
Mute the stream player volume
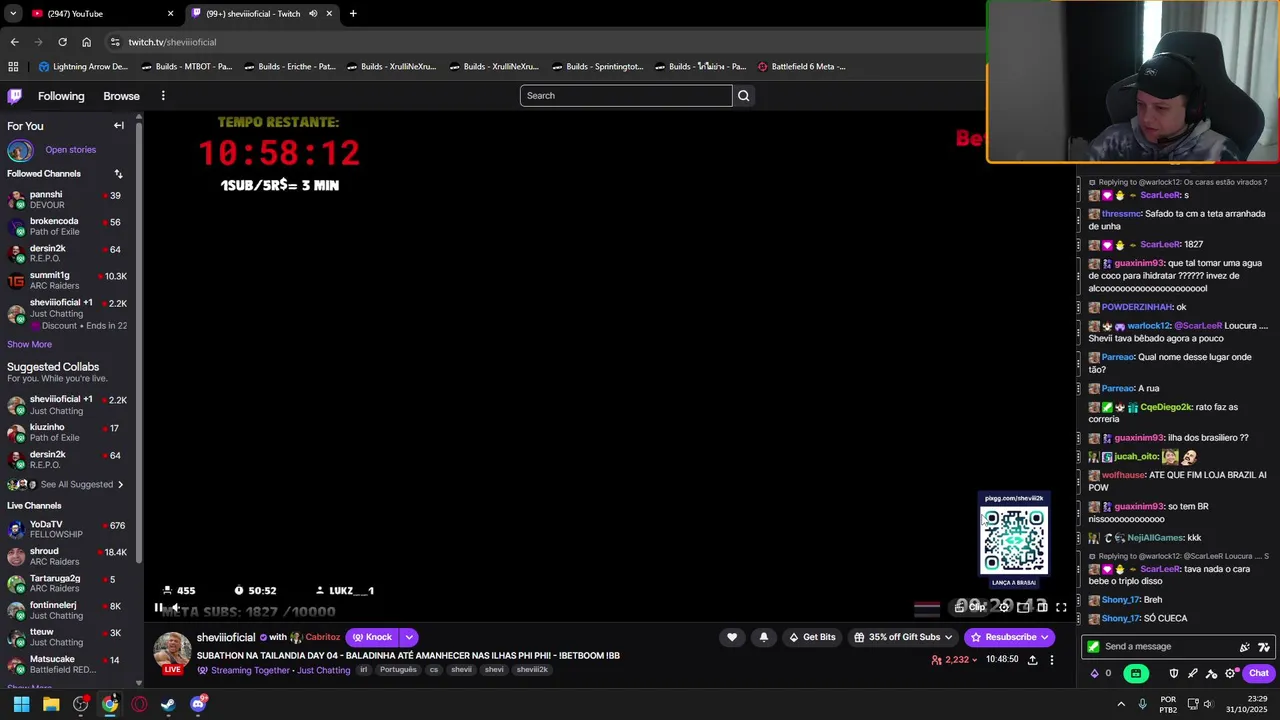click(177, 607)
